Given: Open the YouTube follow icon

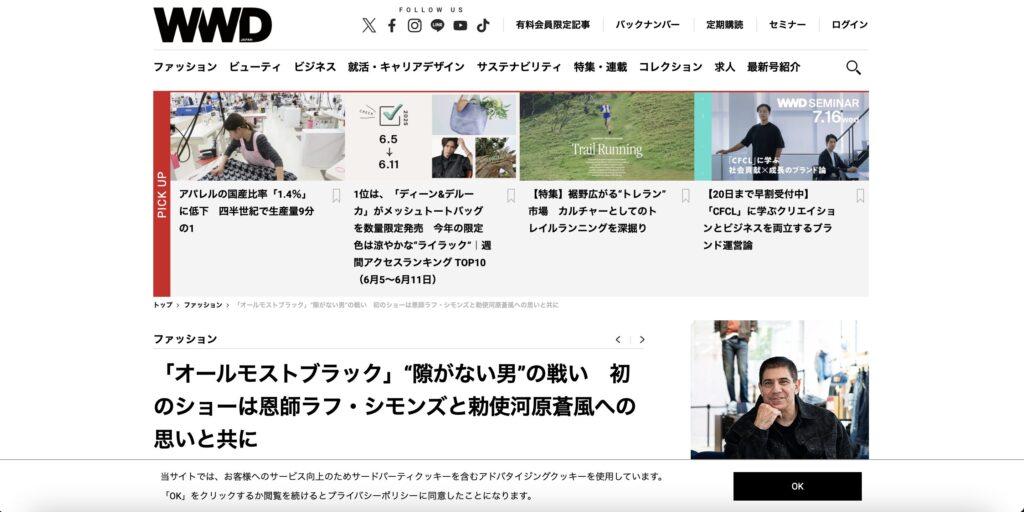Looking at the screenshot, I should pyautogui.click(x=460, y=25).
